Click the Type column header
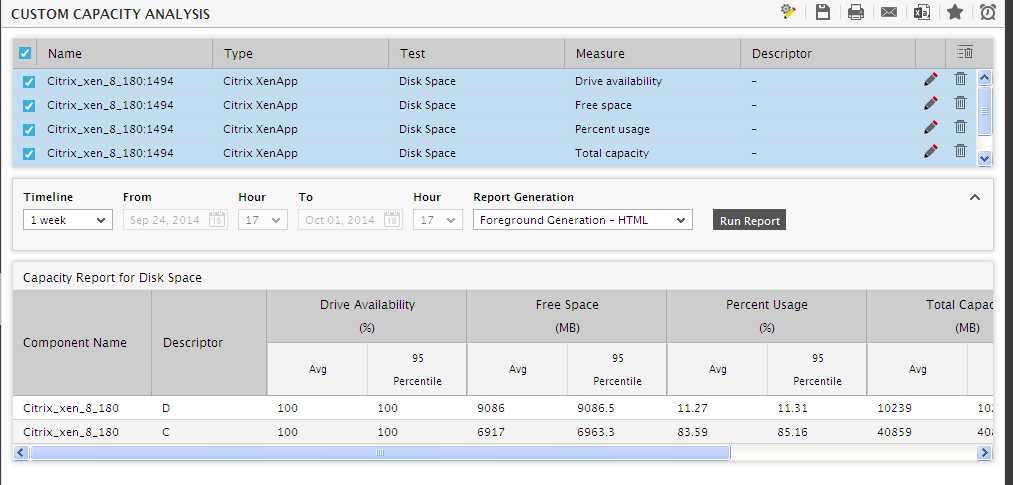This screenshot has width=1013, height=485. [300, 54]
